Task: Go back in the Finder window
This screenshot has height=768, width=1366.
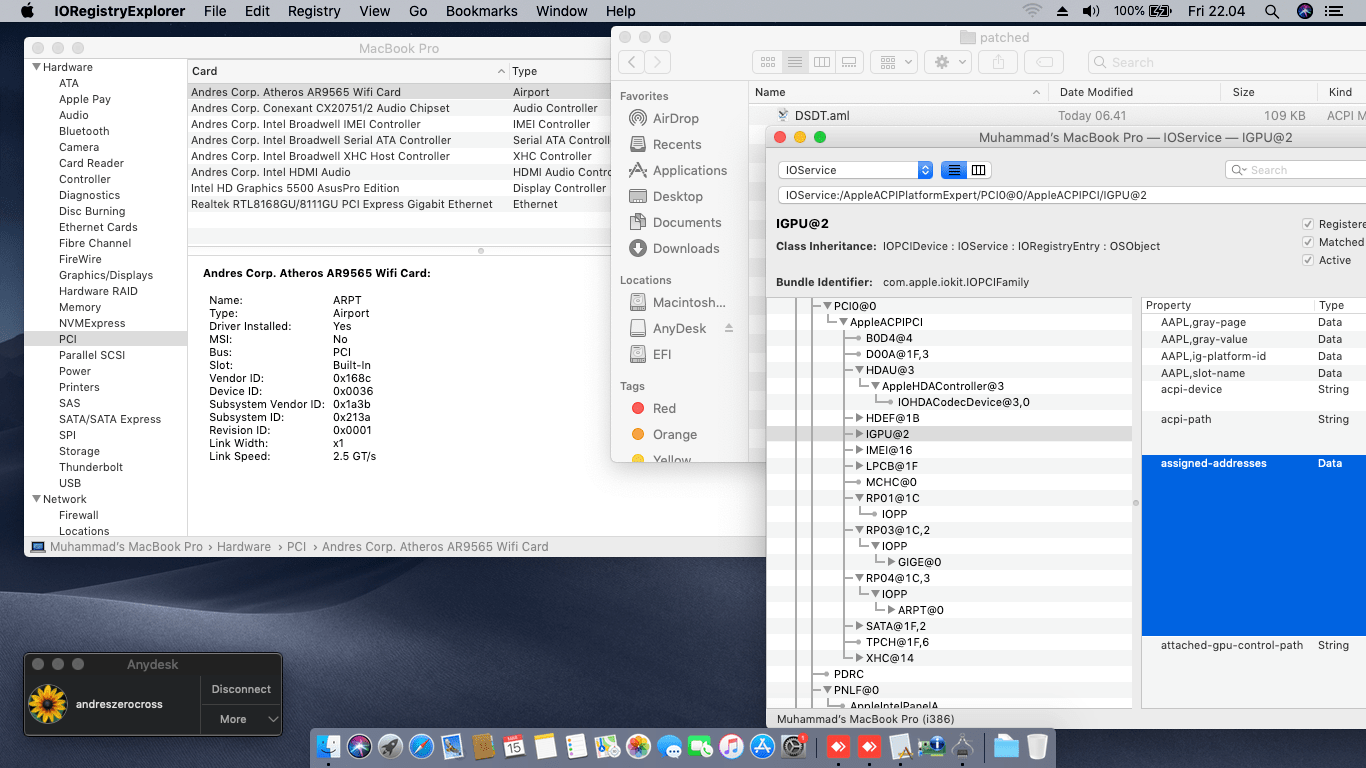Action: [632, 62]
